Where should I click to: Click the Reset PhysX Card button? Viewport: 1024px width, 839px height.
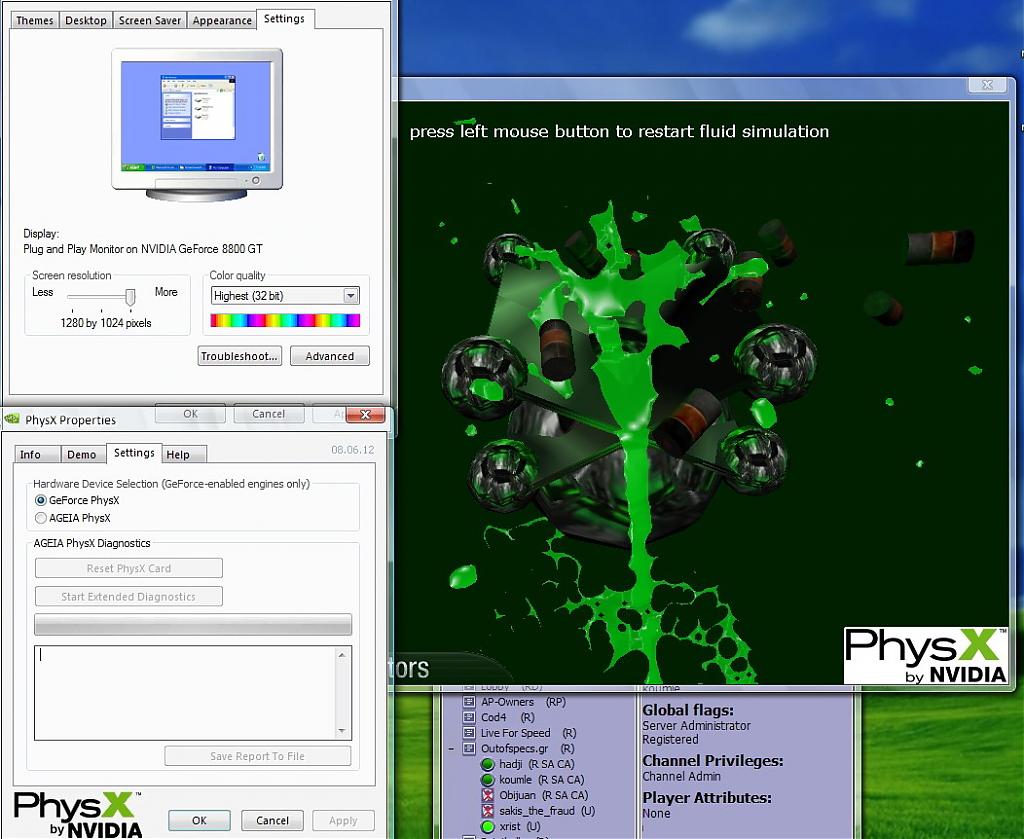(129, 568)
